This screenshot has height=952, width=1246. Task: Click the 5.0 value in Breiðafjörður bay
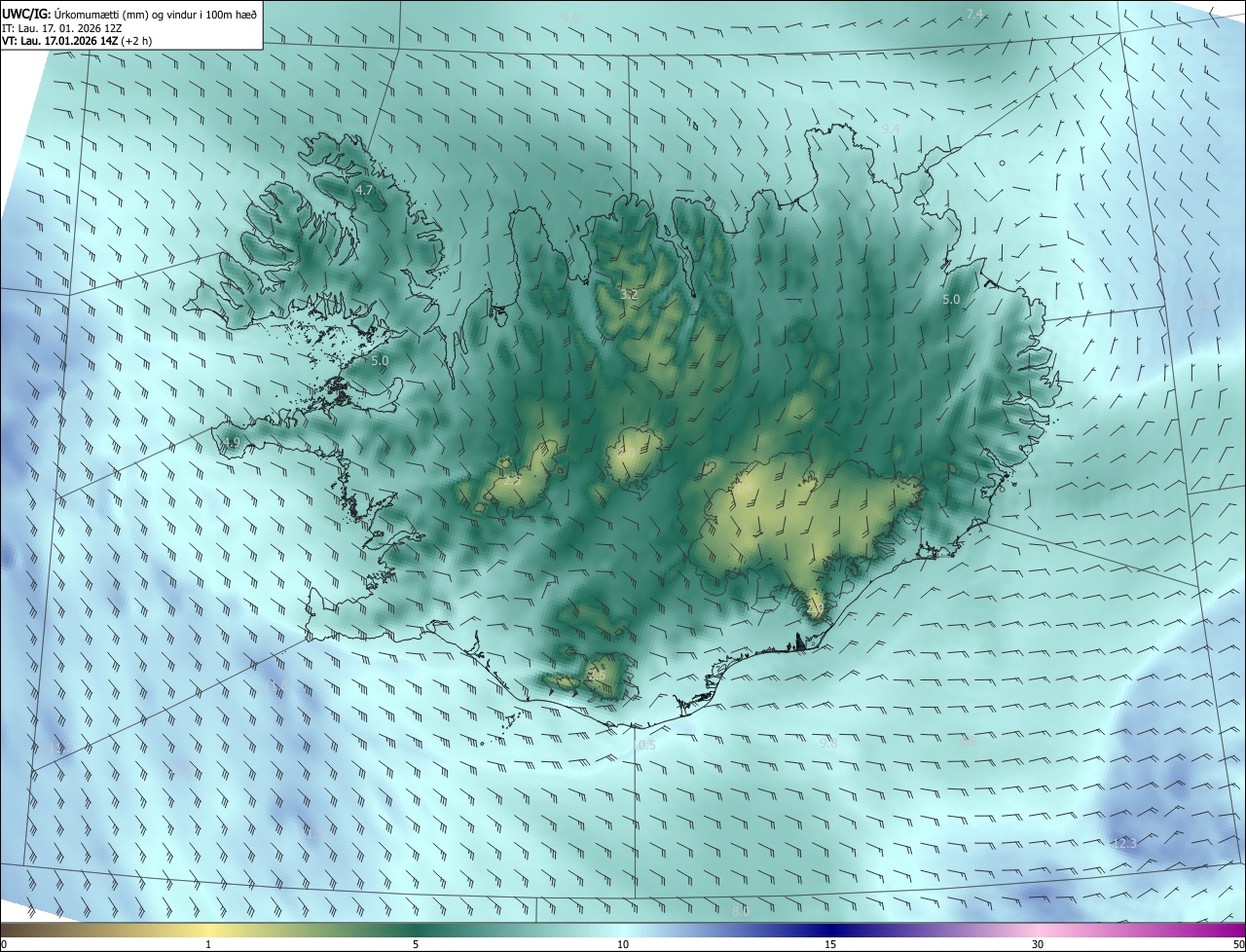coord(380,360)
